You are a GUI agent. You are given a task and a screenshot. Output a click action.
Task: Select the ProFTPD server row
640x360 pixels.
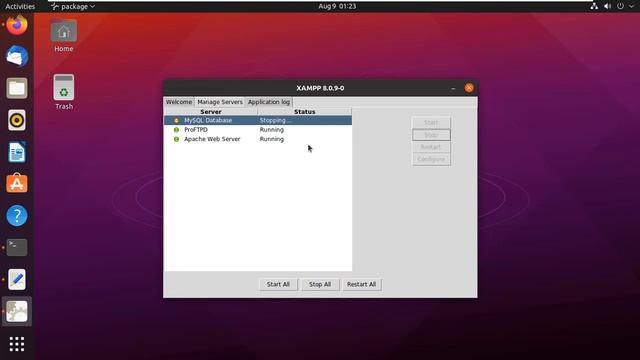258,130
